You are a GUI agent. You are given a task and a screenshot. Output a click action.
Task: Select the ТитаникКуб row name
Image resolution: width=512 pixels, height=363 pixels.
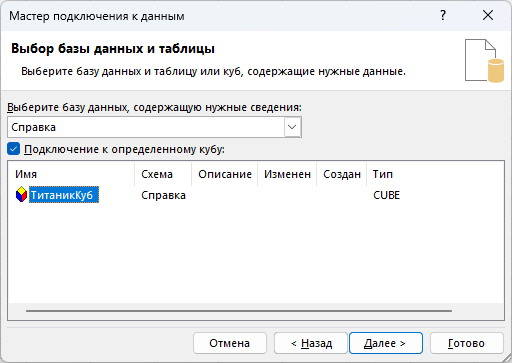pos(64,195)
